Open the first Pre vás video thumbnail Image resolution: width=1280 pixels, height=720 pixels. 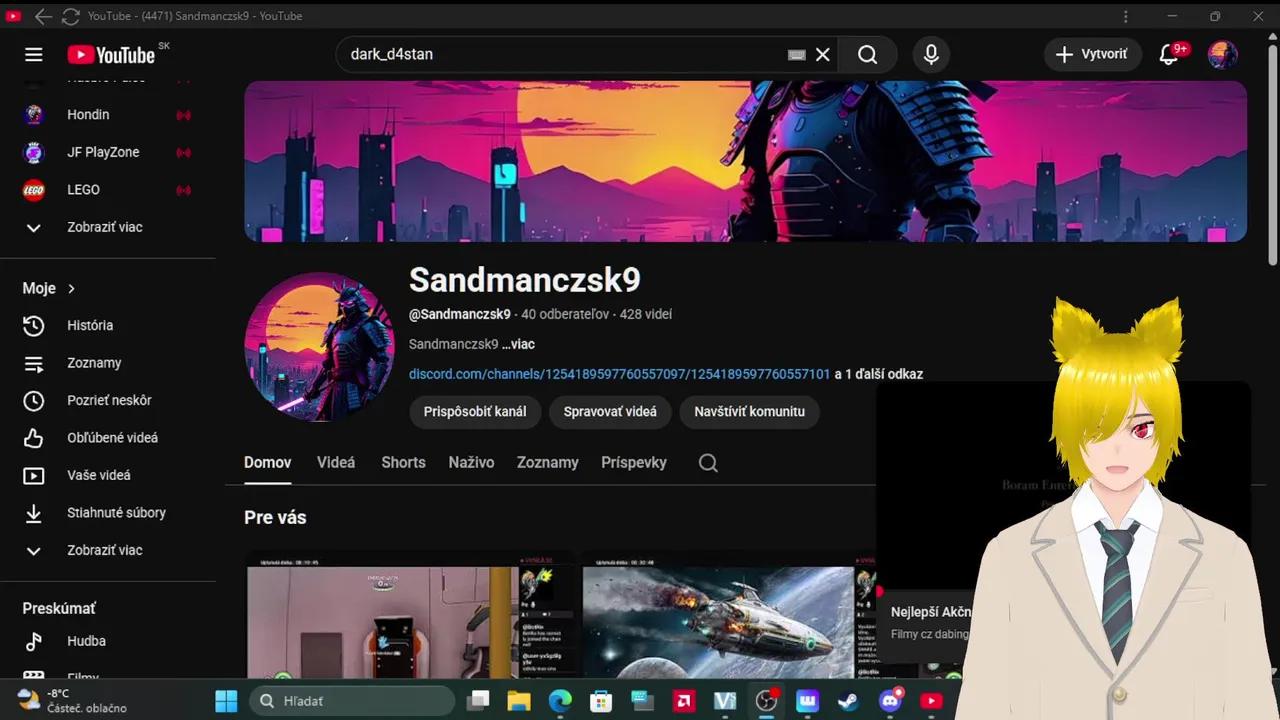410,615
